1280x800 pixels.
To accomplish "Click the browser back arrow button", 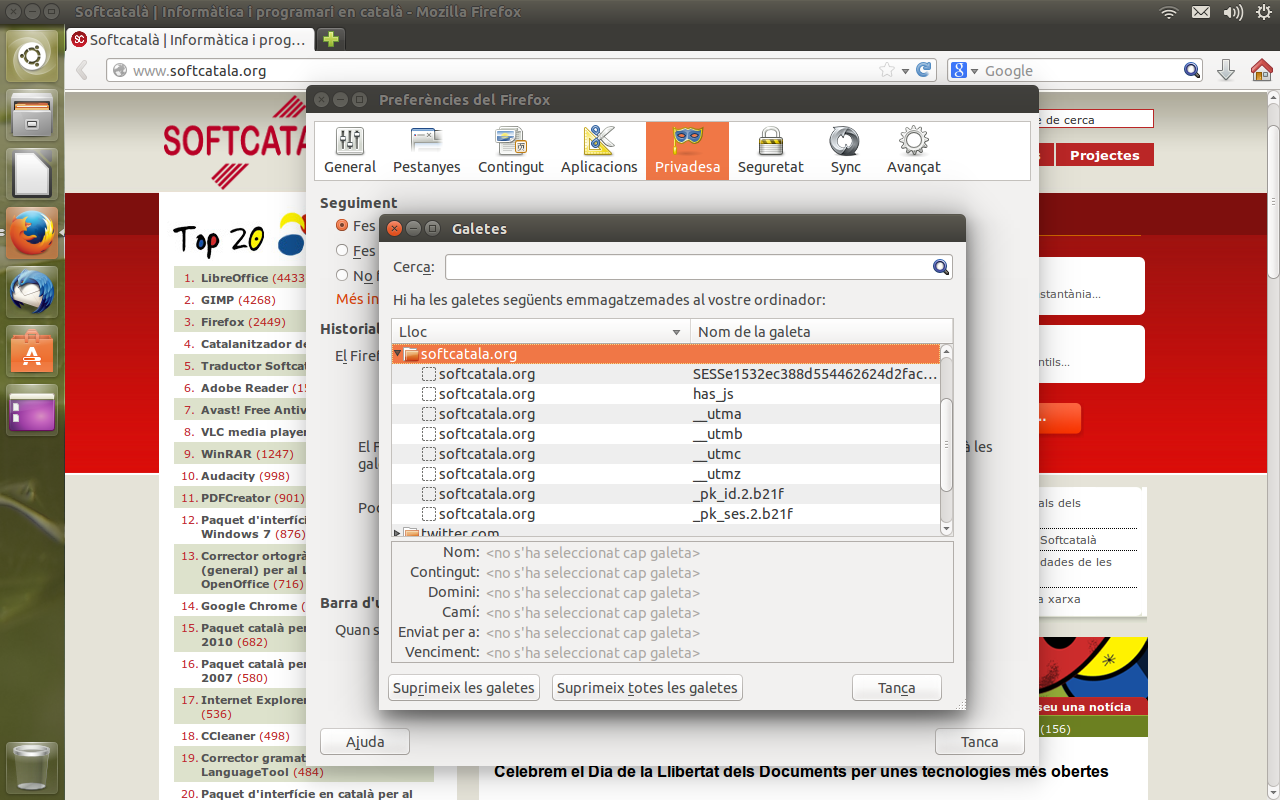I will pyautogui.click(x=84, y=70).
